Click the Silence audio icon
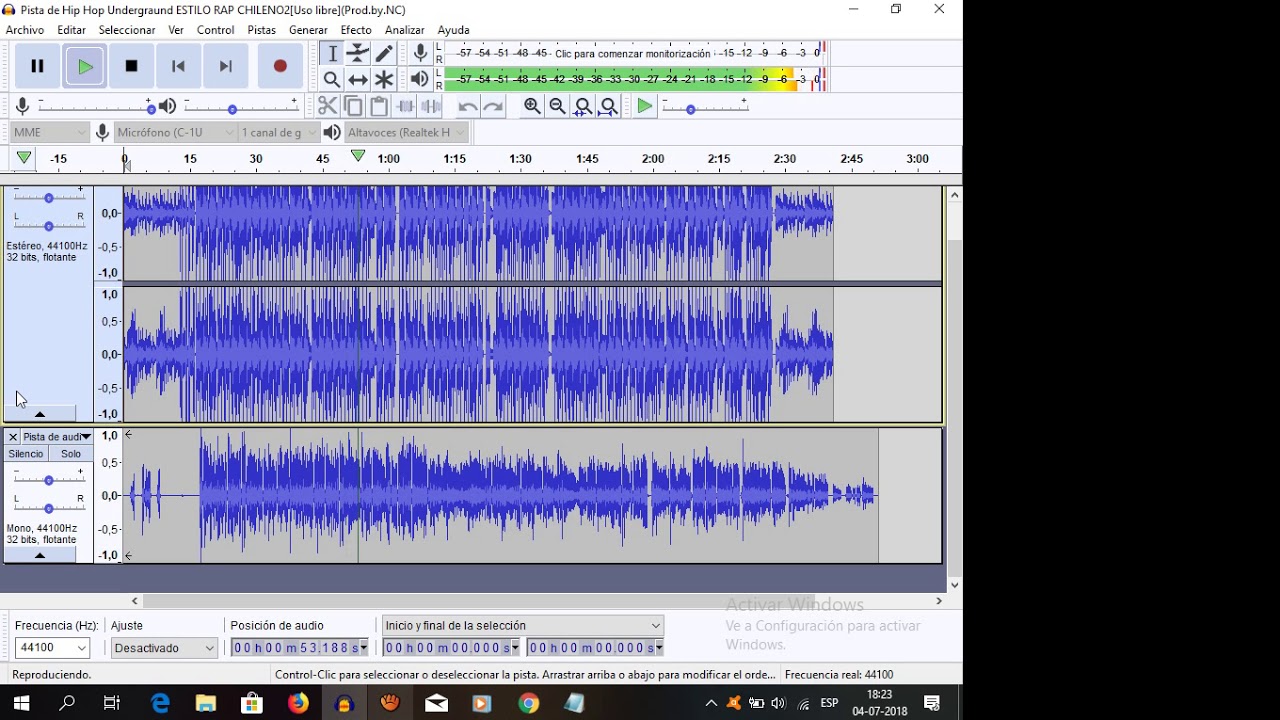1280x720 pixels. [431, 106]
